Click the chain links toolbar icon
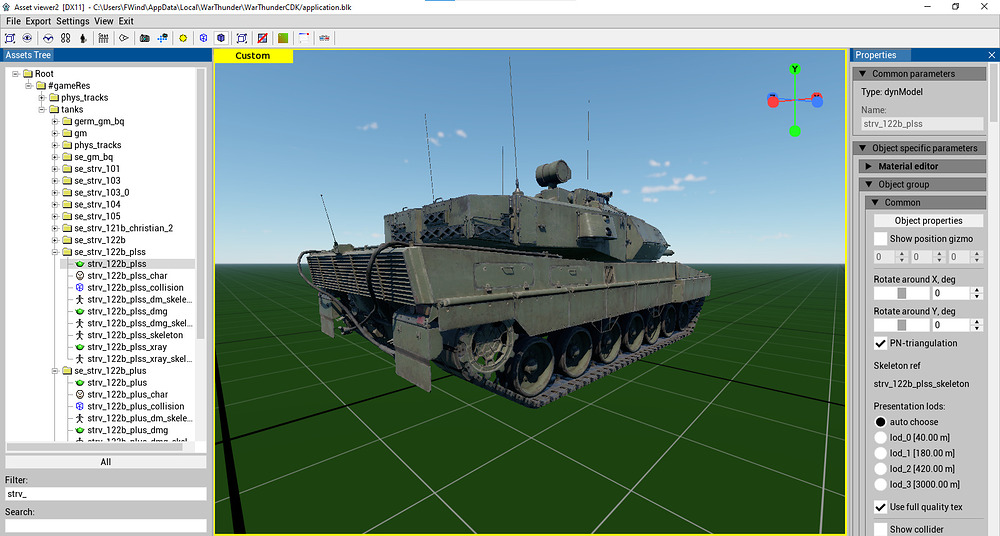This screenshot has height=536, width=1000. tap(65, 38)
